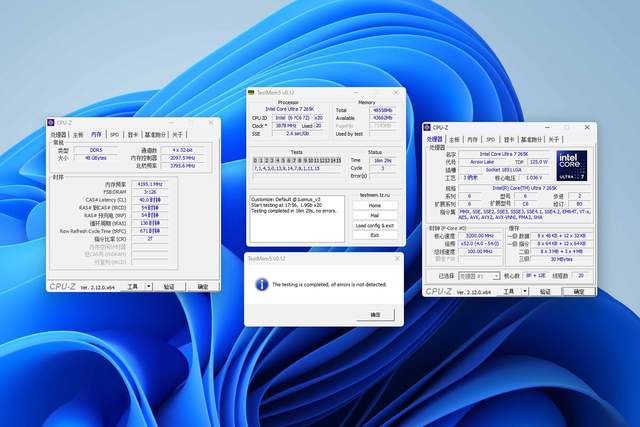Select the 48 GBytes size value
This screenshot has width=640, height=427.
point(96,158)
